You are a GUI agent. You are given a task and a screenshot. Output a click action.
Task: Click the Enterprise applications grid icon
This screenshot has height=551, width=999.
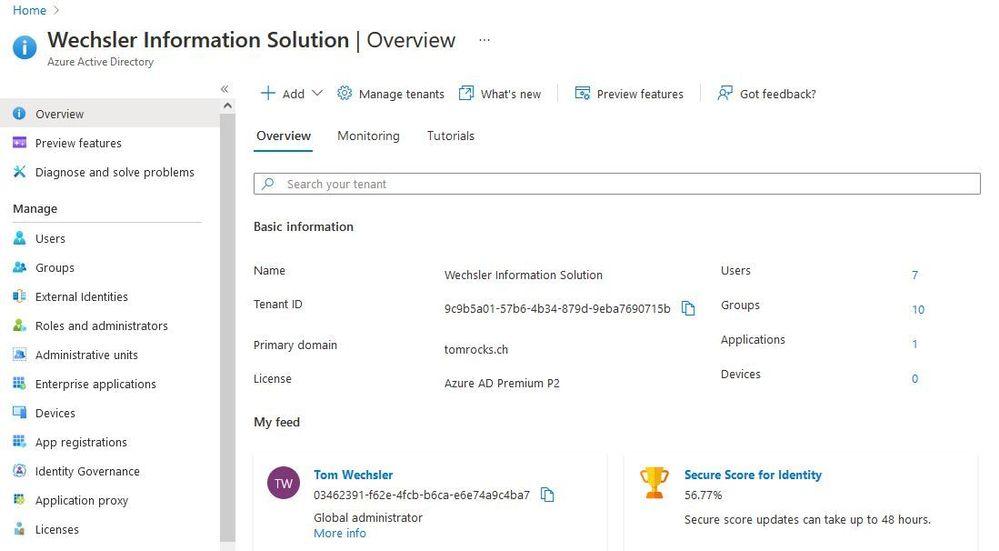click(x=19, y=384)
